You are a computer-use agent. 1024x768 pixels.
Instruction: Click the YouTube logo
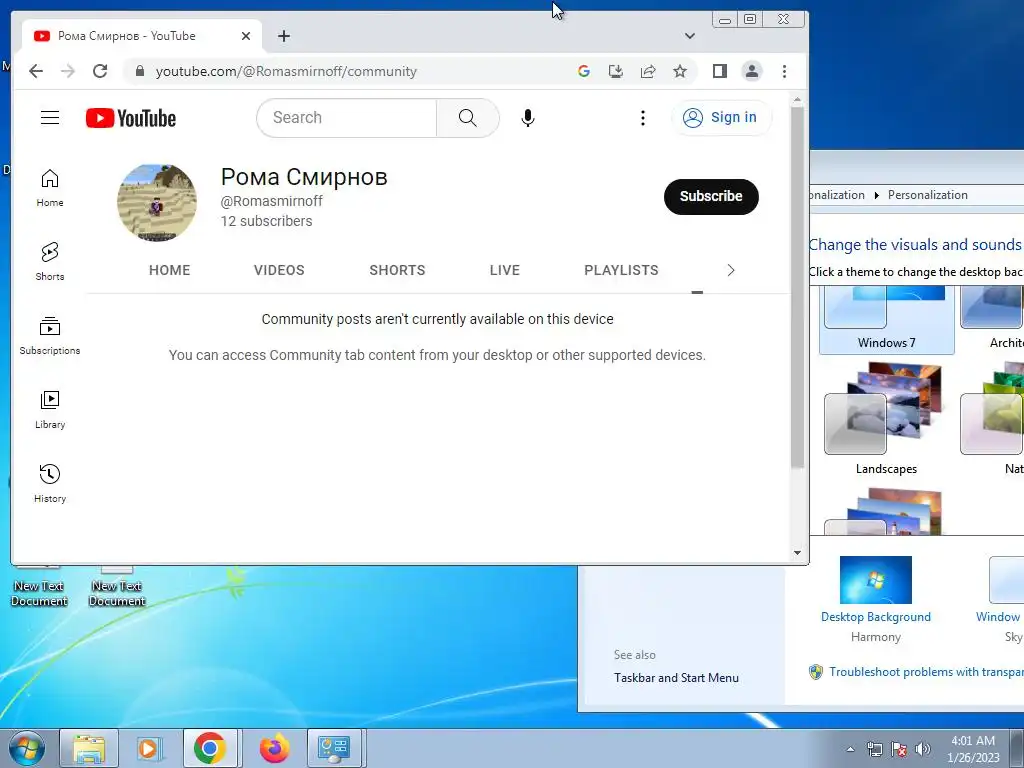[x=131, y=118]
